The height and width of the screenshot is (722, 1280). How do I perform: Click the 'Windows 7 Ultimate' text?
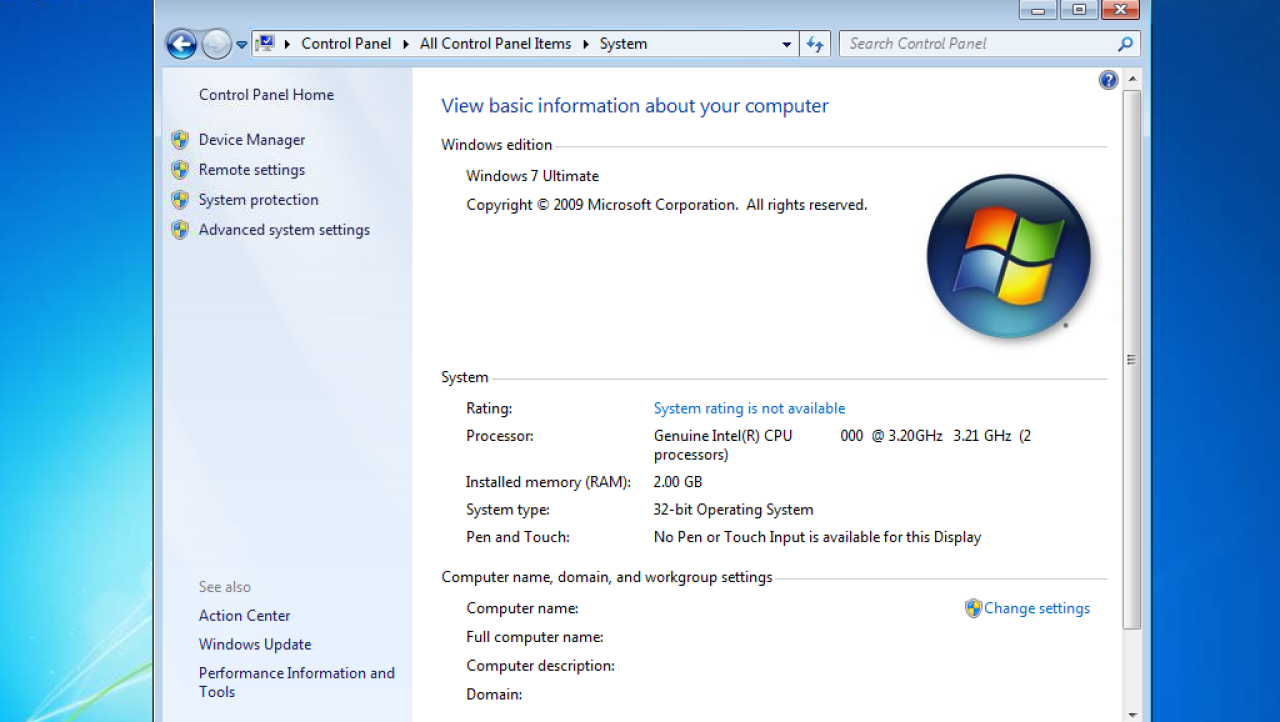533,176
